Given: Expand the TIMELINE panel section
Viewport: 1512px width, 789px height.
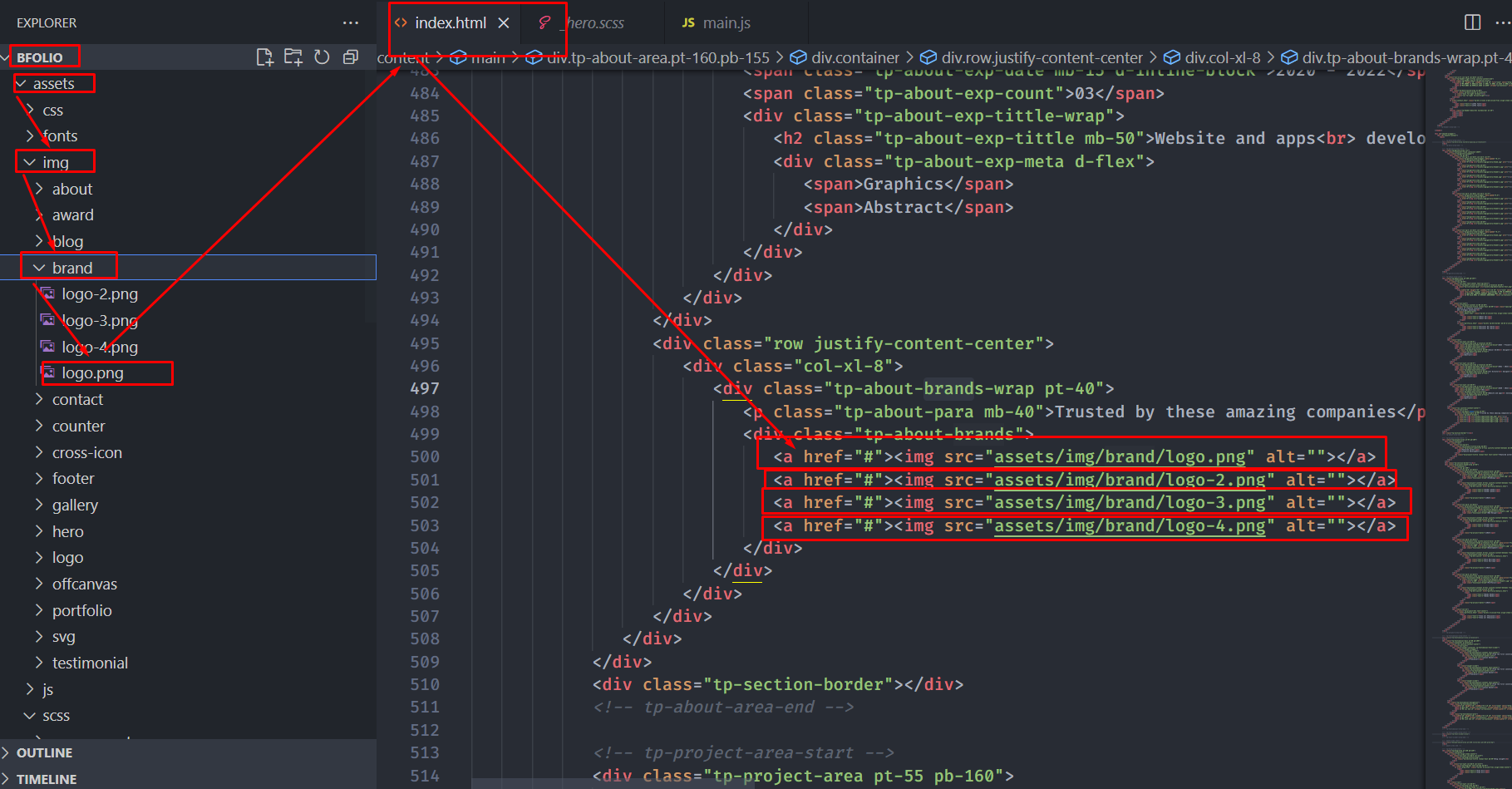Looking at the screenshot, I should pos(47,779).
